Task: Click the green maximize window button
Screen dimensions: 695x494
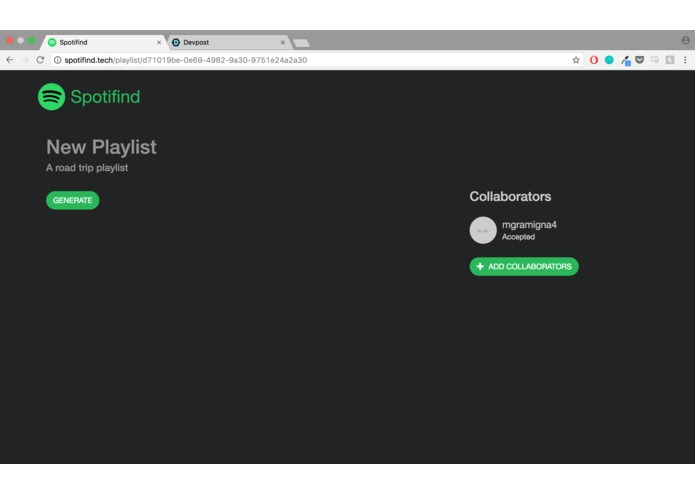Action: point(31,40)
